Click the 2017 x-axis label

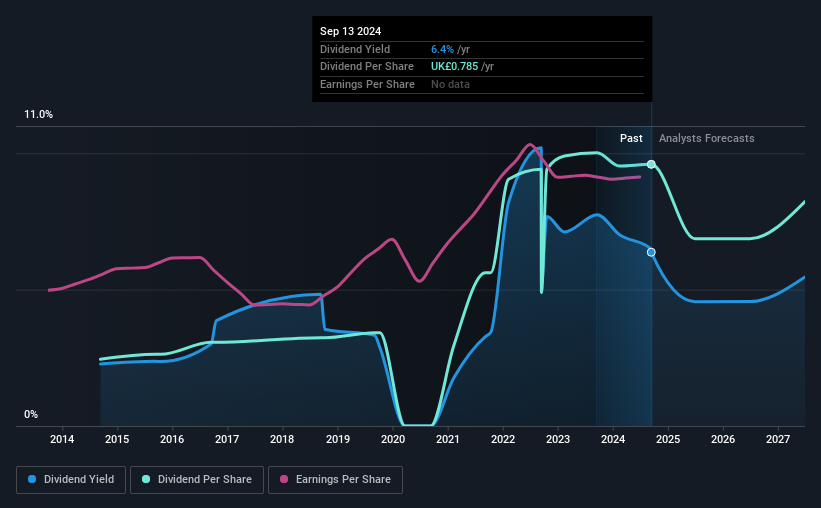point(227,439)
